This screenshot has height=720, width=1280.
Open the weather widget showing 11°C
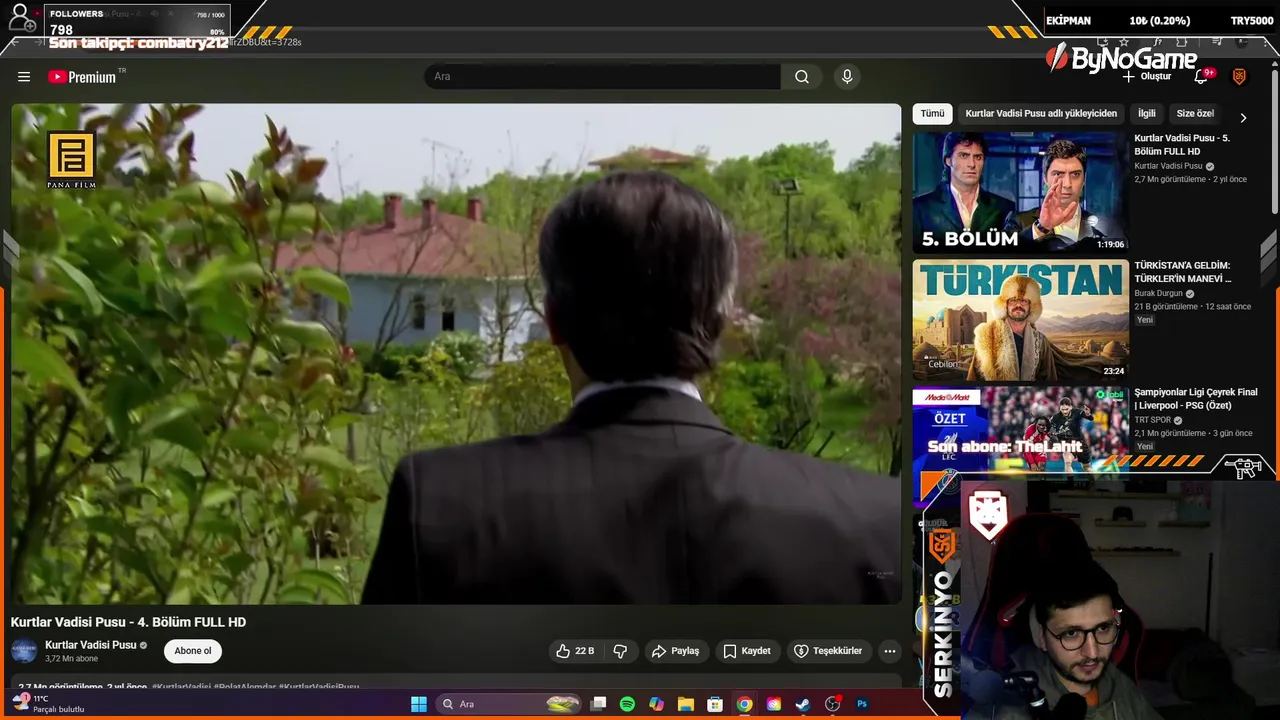(x=48, y=704)
